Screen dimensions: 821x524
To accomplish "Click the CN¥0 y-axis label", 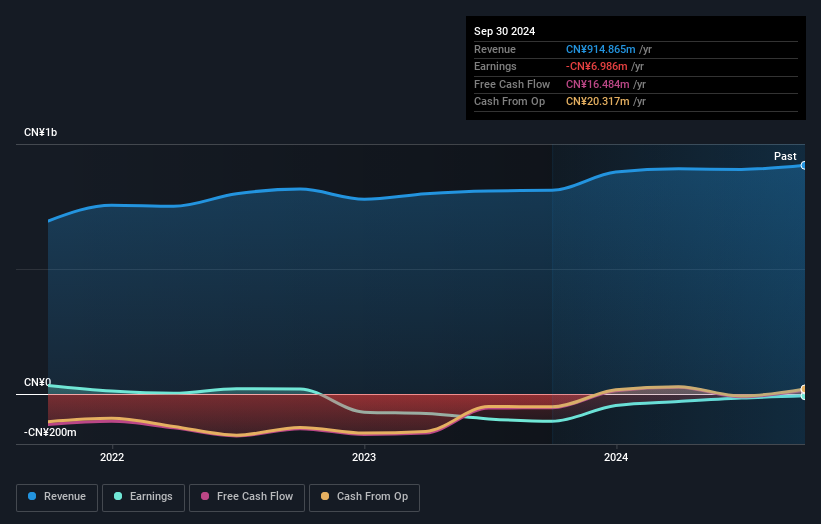I will pos(37,382).
